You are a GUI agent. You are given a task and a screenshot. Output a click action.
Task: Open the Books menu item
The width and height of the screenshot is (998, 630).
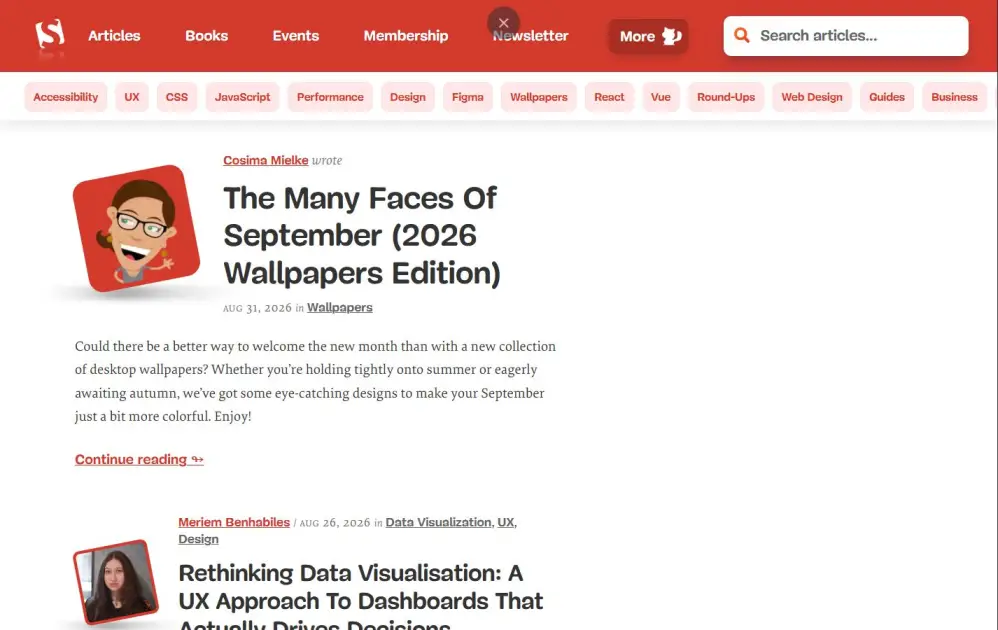pyautogui.click(x=206, y=36)
